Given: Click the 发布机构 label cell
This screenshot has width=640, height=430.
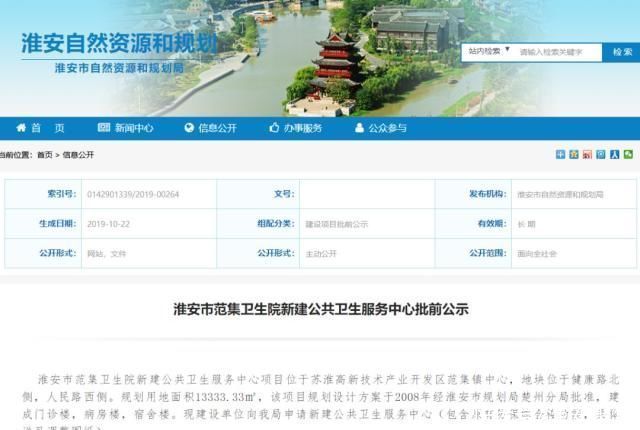Looking at the screenshot, I should tap(473, 194).
